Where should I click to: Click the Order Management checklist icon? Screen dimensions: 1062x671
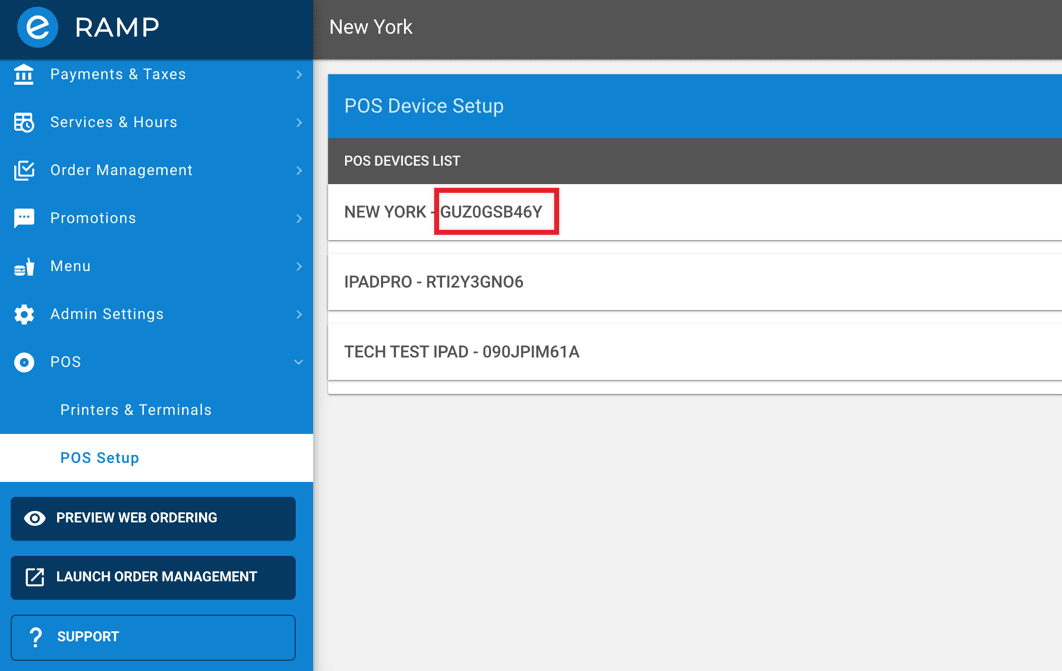pyautogui.click(x=24, y=170)
